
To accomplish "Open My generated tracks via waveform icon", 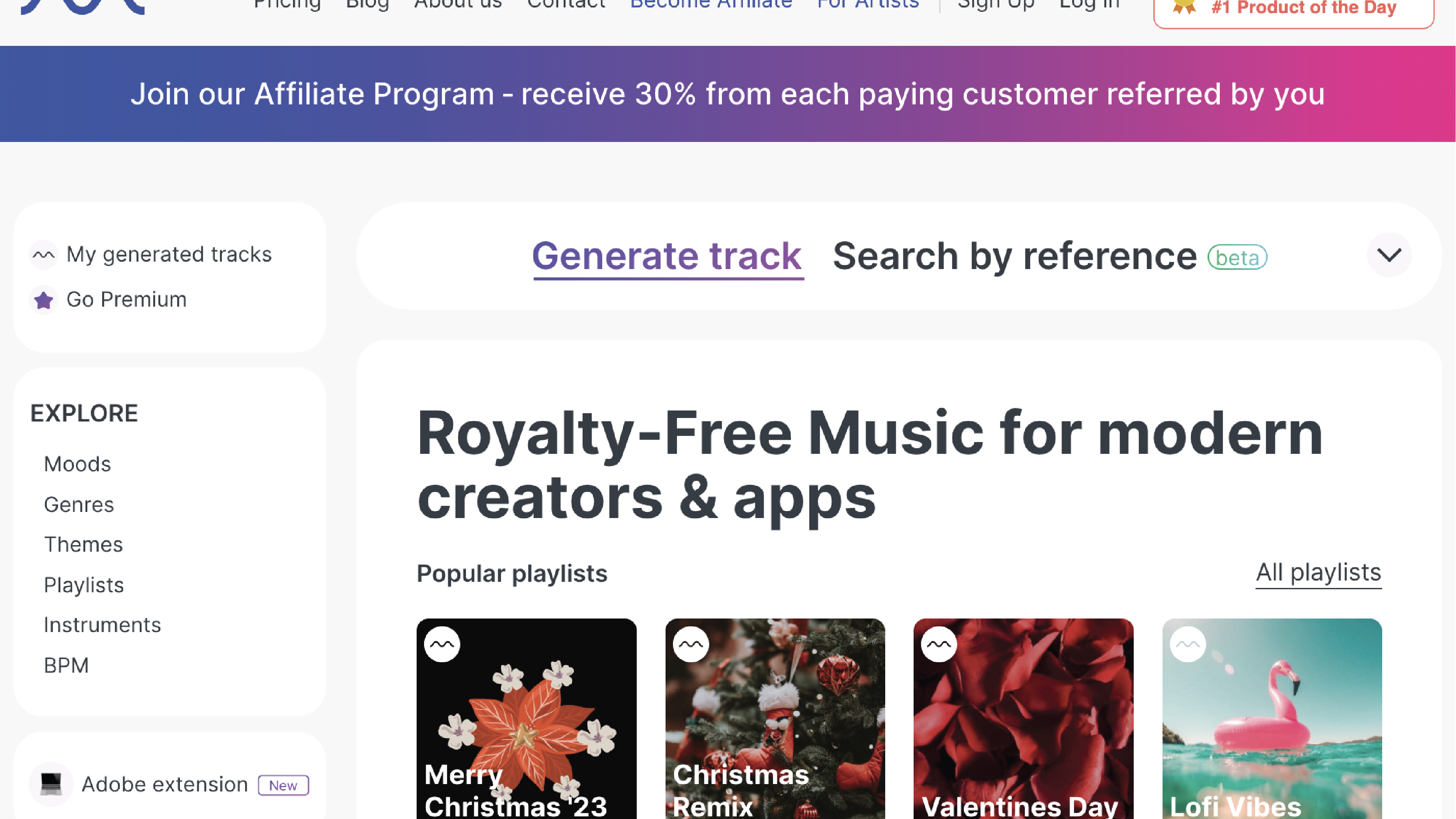I will [x=44, y=254].
